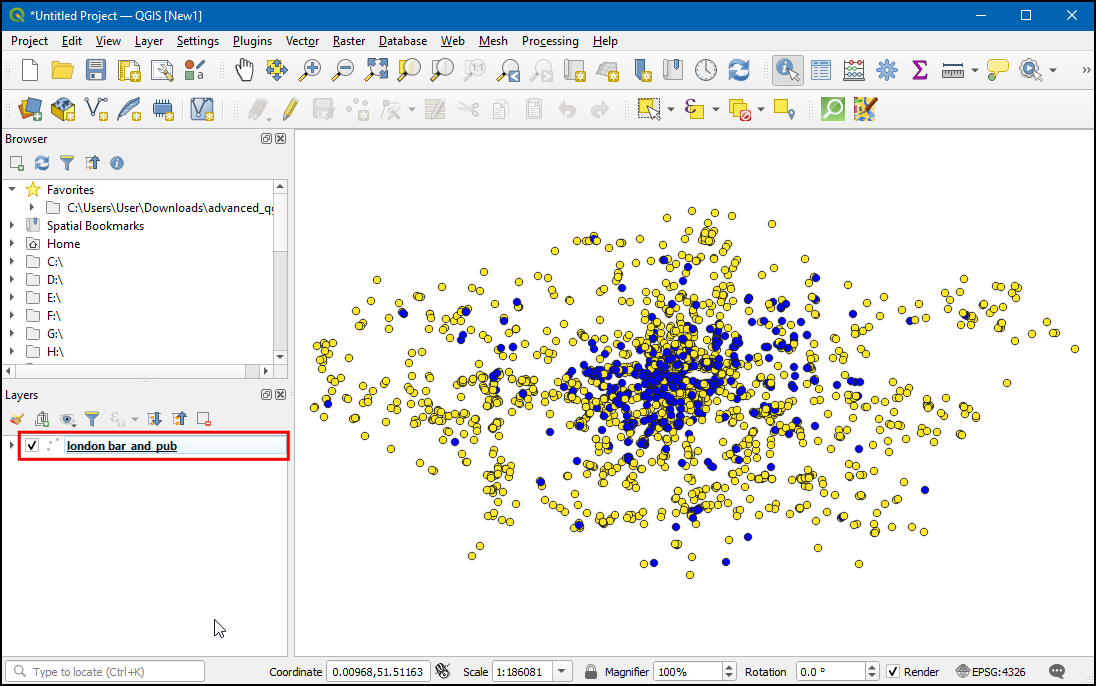This screenshot has height=686, width=1096.
Task: Select the Pan Map hand tool
Action: 244,70
